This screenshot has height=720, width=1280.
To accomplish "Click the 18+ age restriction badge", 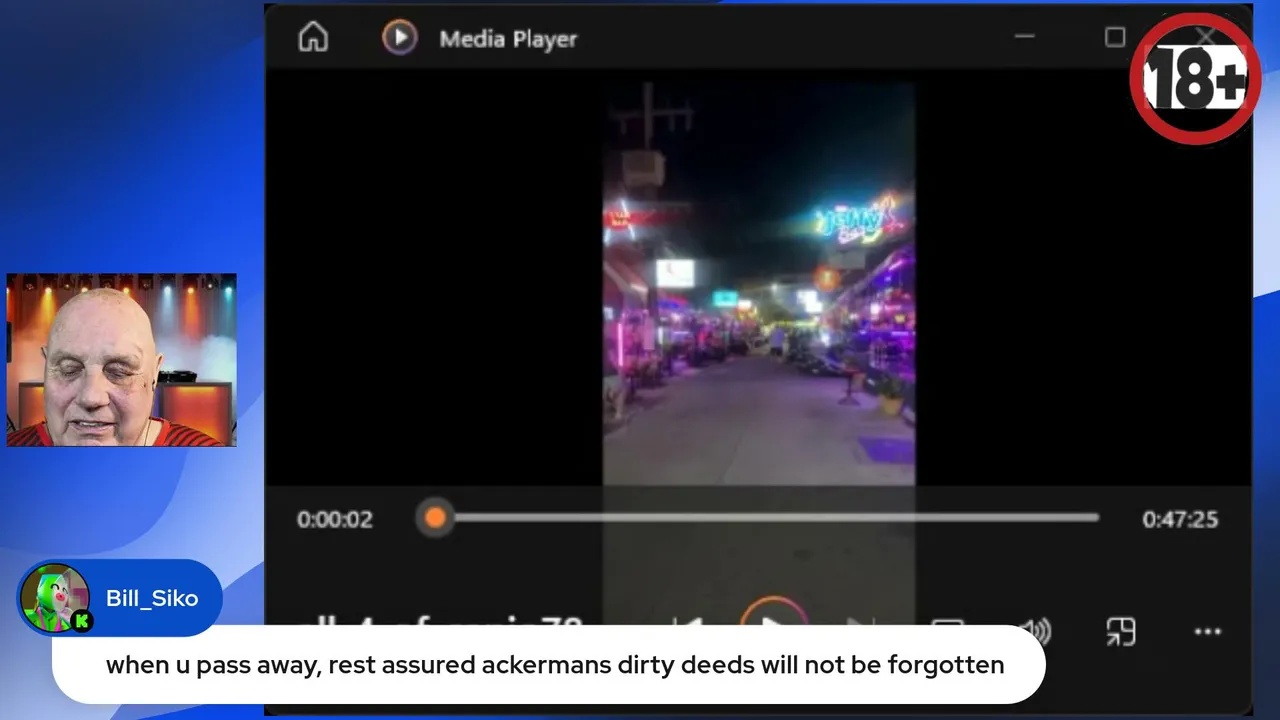I will pos(1195,79).
